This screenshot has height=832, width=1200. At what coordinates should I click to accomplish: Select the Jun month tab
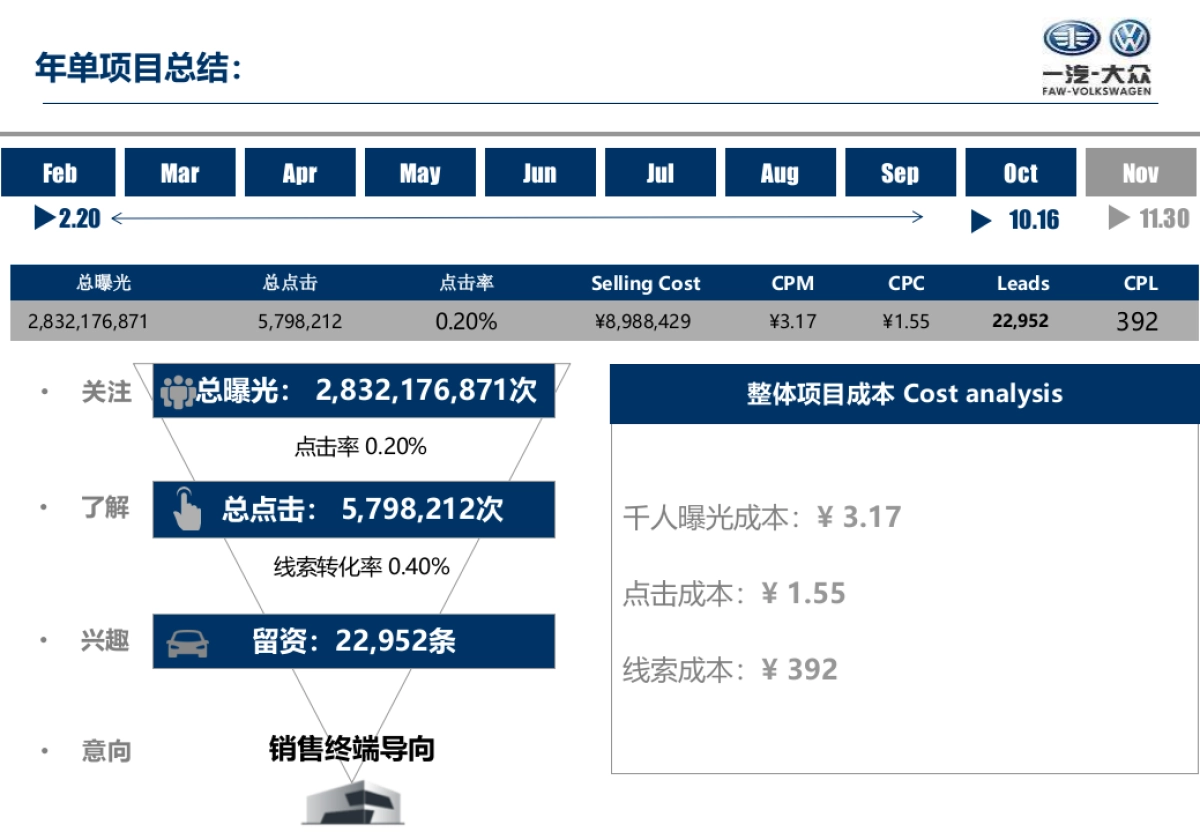[x=540, y=171]
